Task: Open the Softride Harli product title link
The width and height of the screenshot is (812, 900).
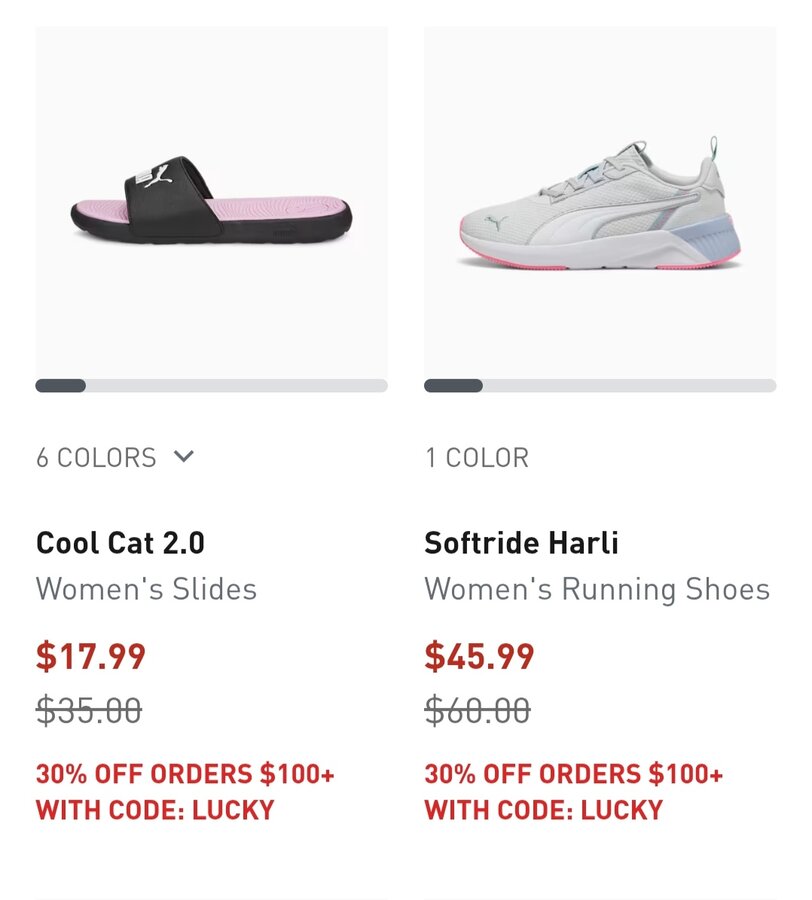Action: coord(521,543)
